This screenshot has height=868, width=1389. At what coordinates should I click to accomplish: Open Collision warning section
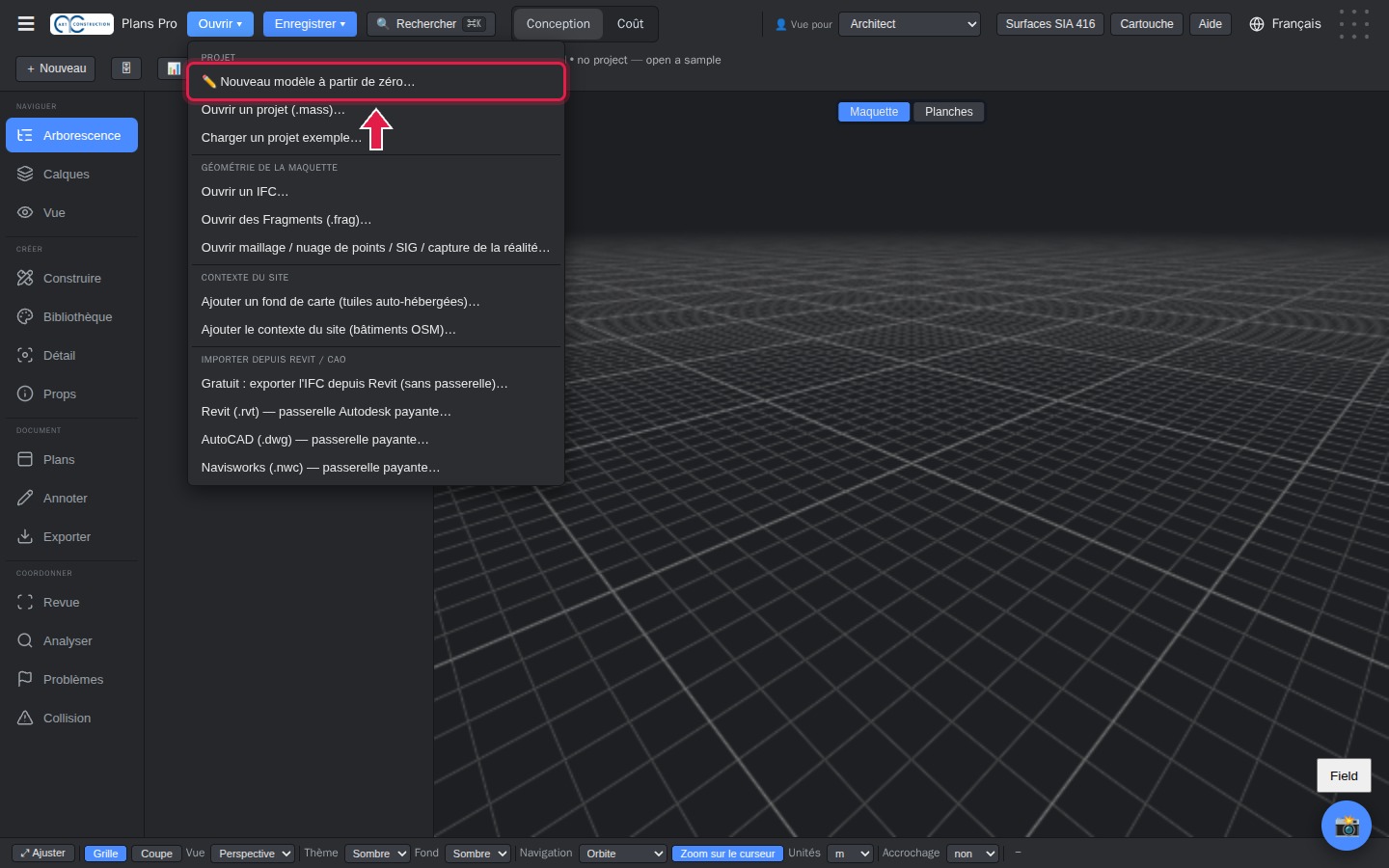coord(71,719)
